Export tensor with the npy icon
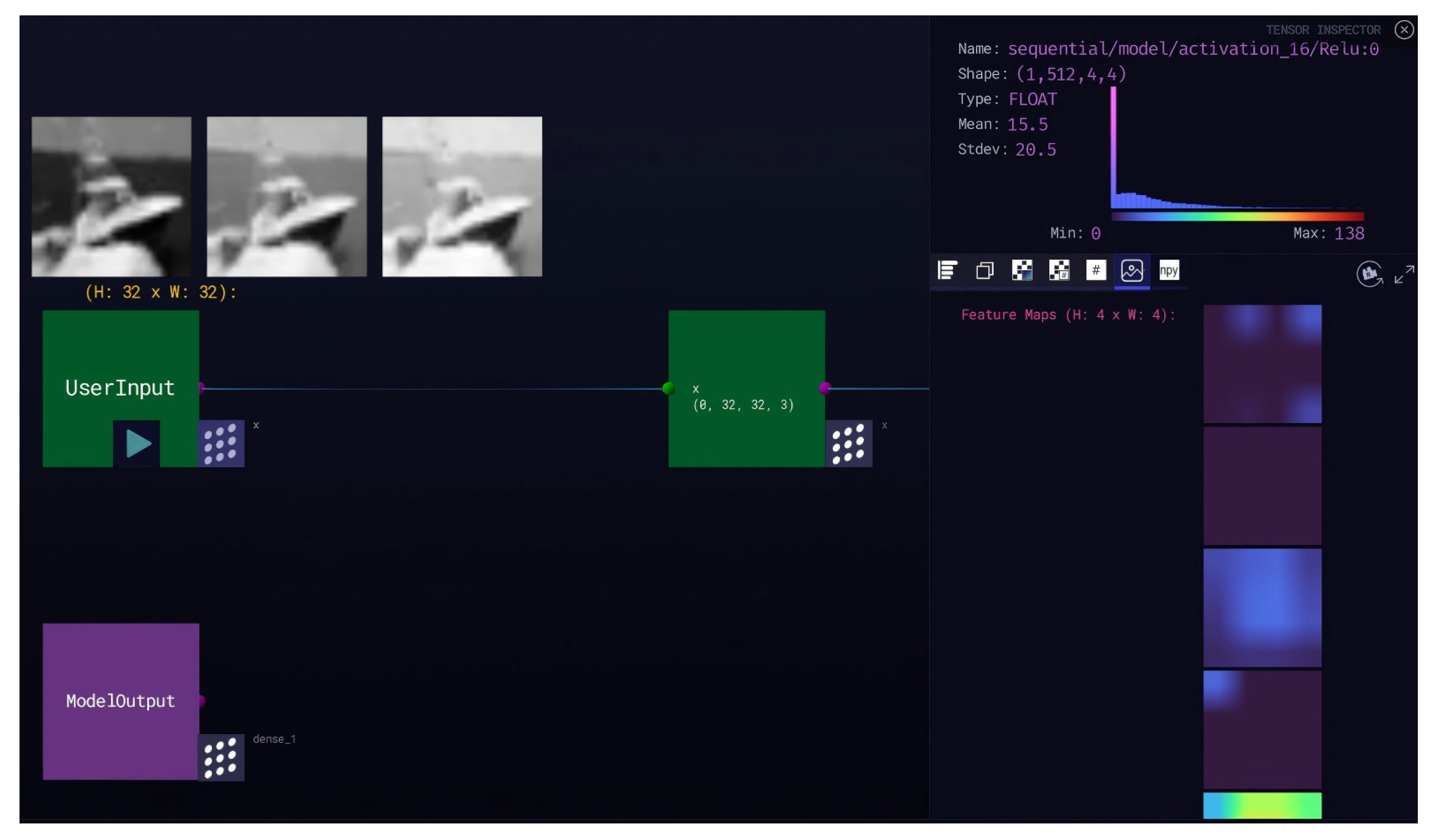Image resolution: width=1432 pixels, height=840 pixels. click(1169, 271)
